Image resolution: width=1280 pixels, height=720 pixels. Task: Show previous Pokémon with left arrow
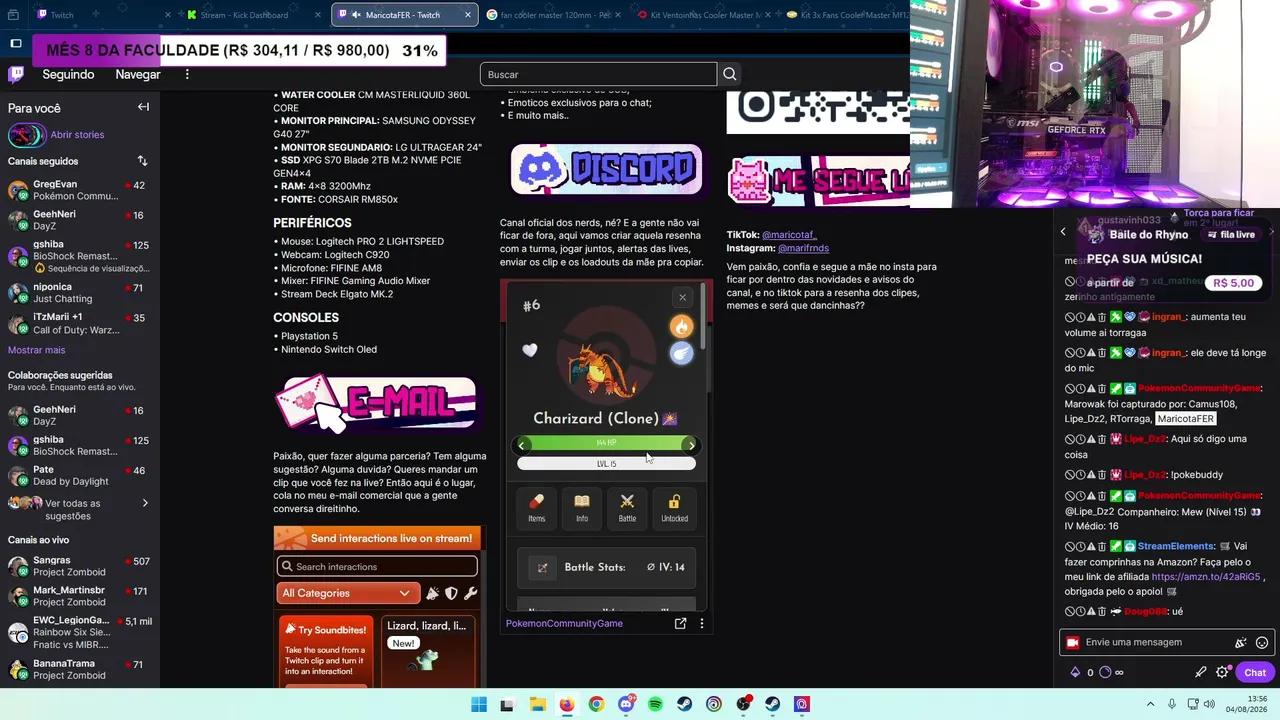click(521, 445)
